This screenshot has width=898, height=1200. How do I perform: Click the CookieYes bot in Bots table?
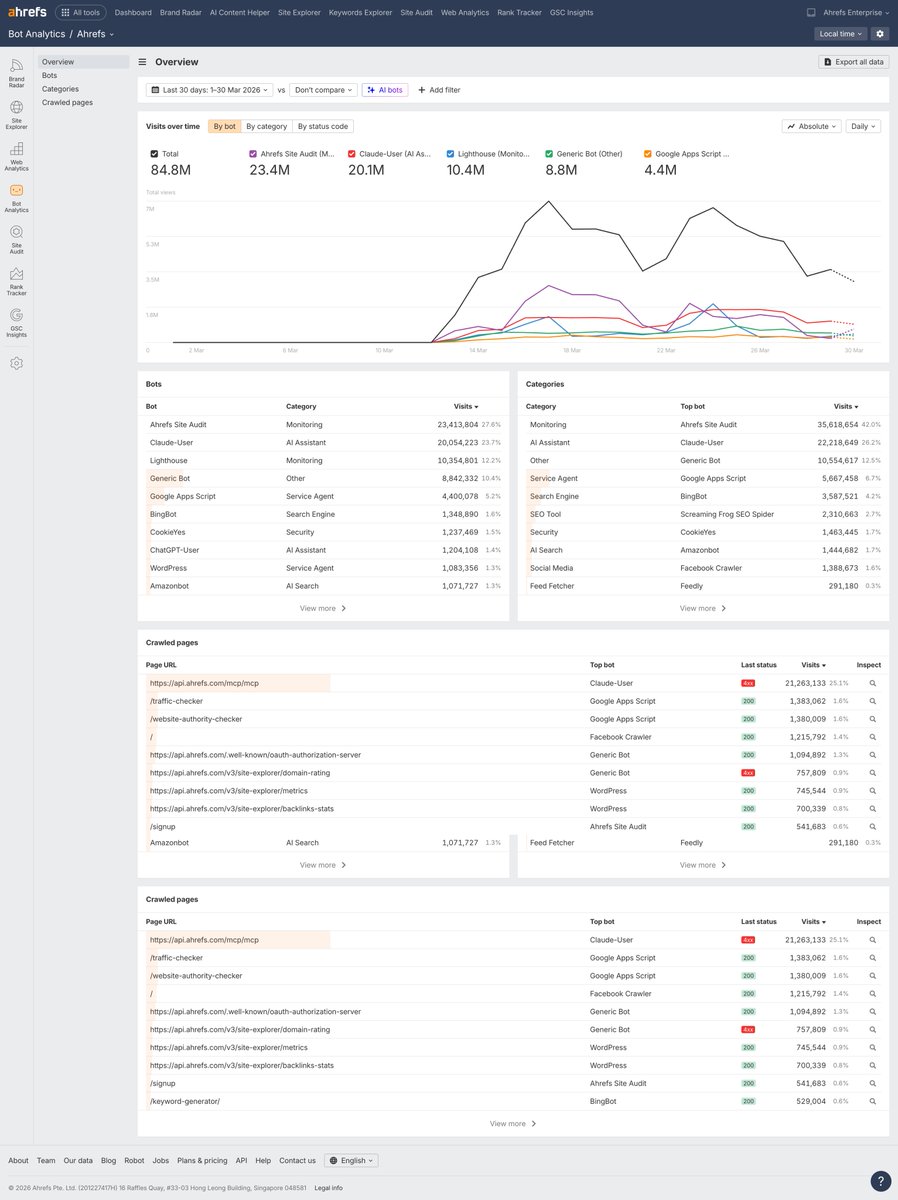pyautogui.click(x=168, y=532)
